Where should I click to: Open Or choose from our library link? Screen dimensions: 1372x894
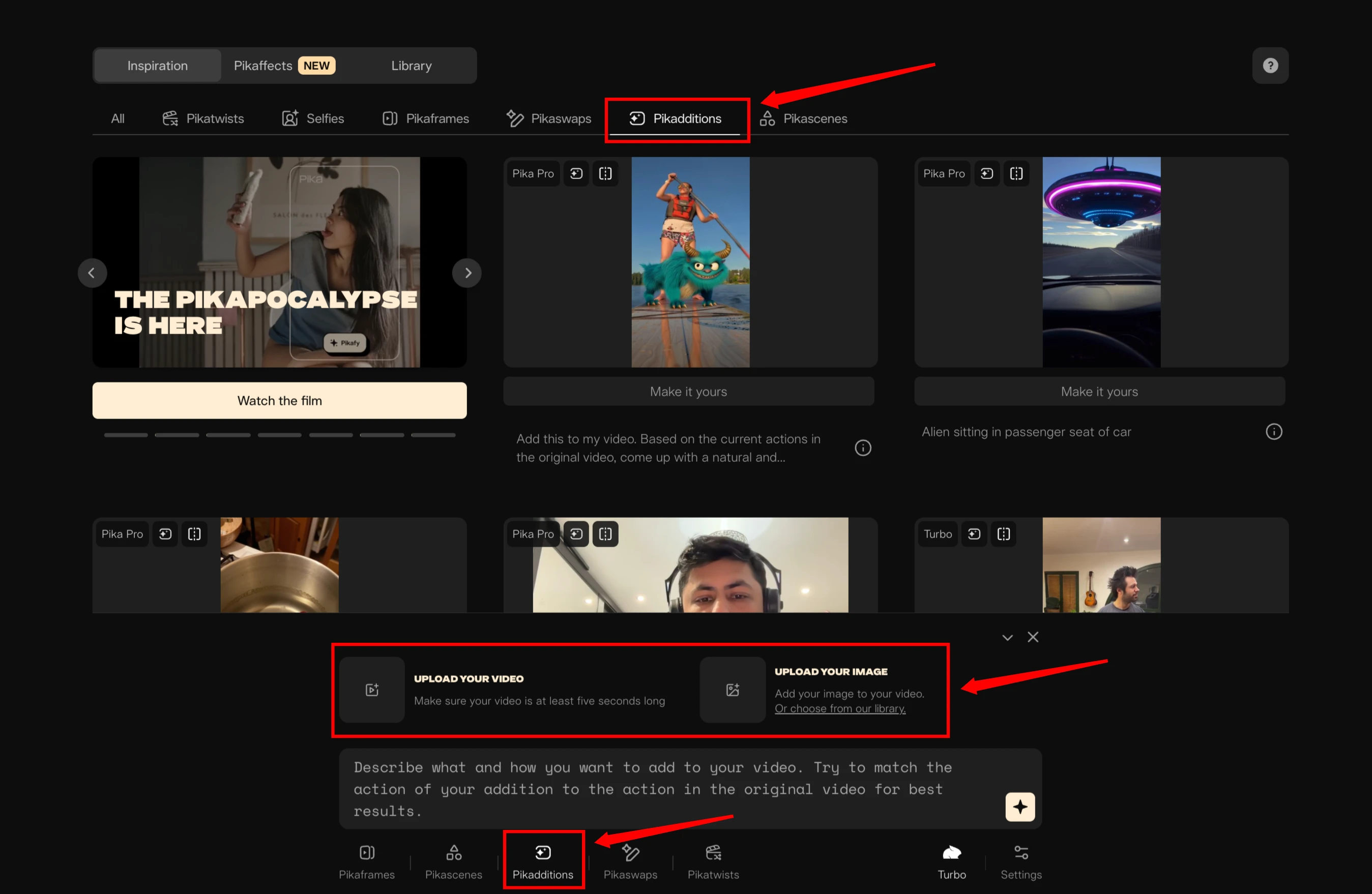tap(840, 708)
